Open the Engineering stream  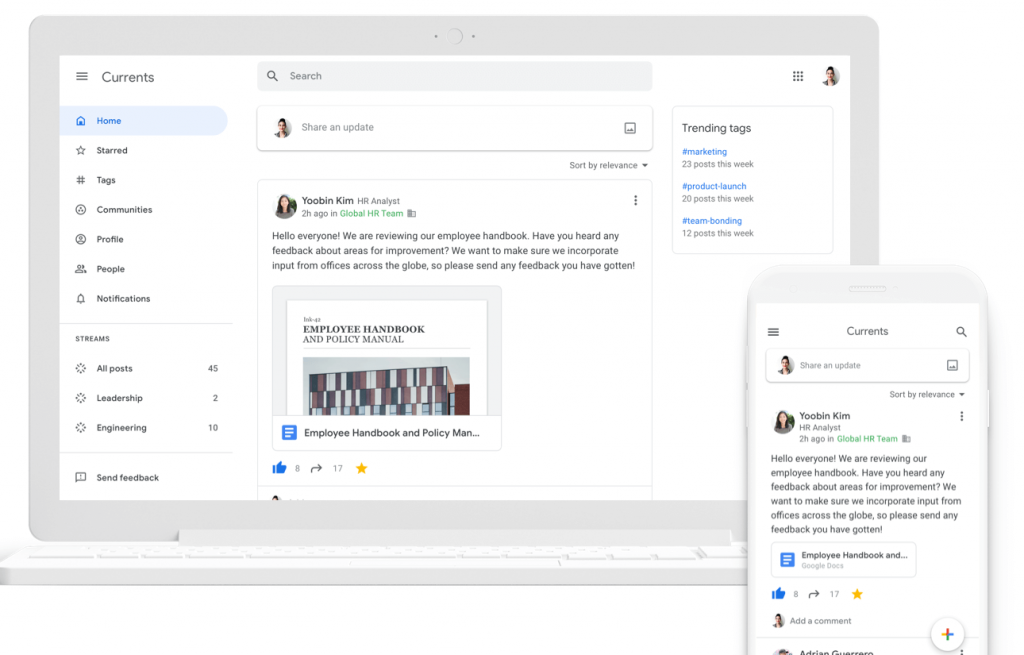[x=146, y=428]
